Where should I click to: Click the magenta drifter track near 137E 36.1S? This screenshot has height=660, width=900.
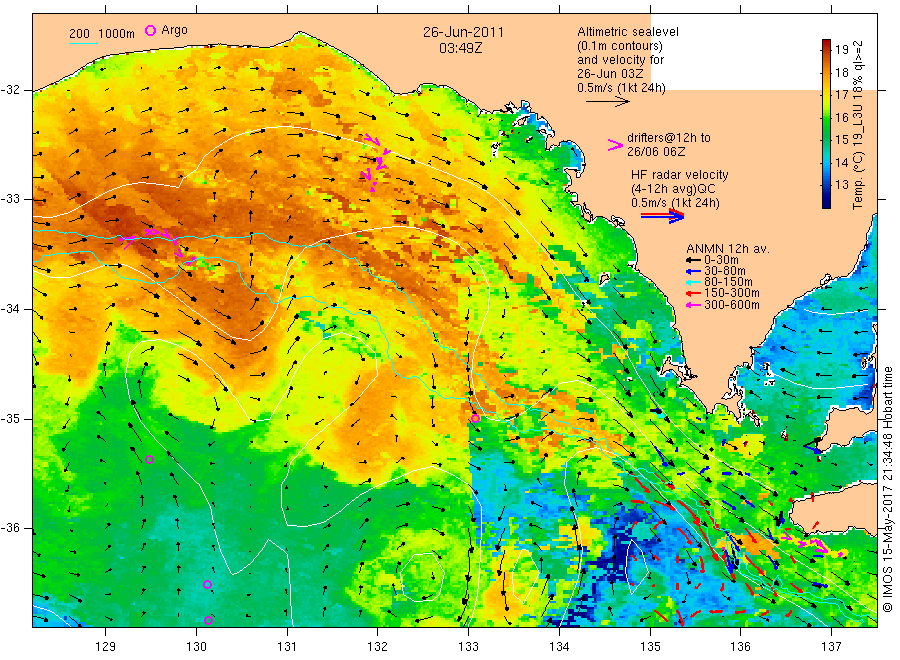813,545
